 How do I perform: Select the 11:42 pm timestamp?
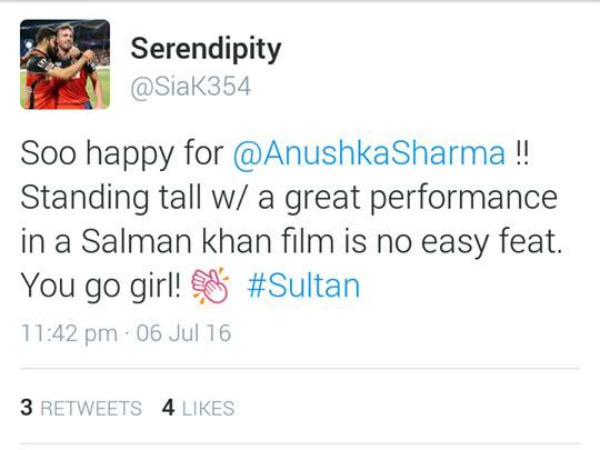69,333
